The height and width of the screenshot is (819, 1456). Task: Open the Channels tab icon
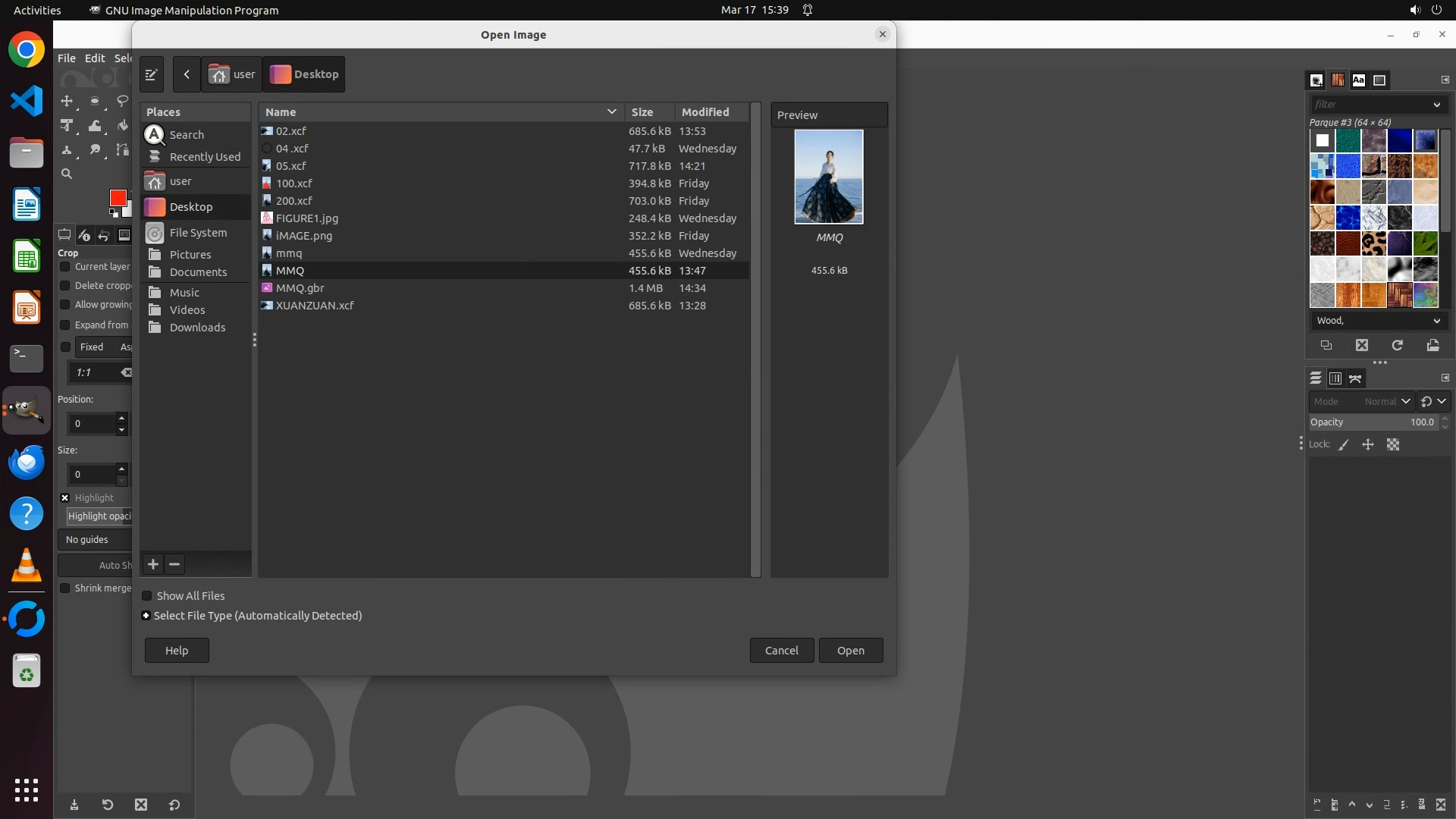point(1335,378)
